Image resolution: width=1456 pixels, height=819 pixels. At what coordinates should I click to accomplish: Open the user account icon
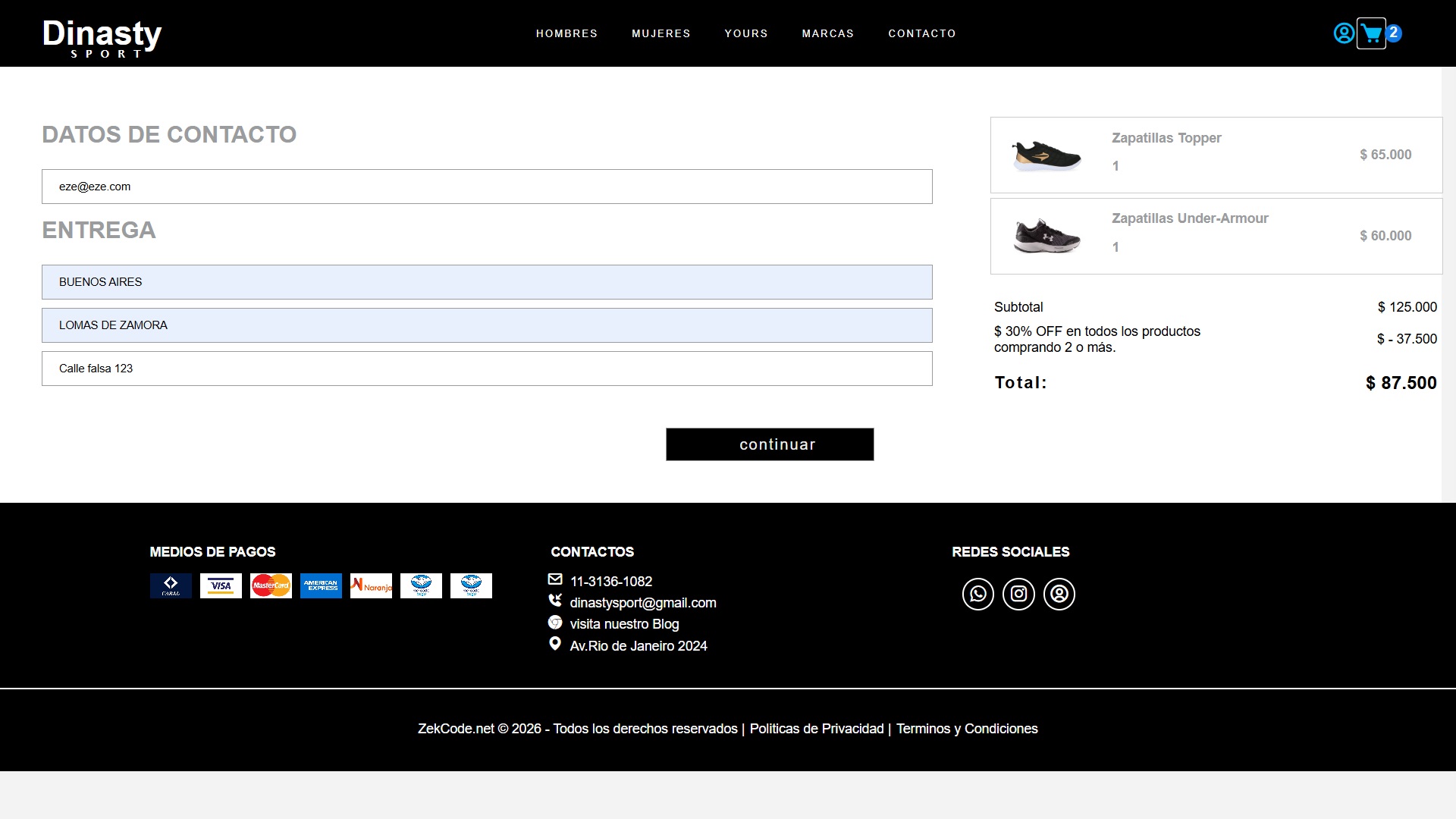[x=1343, y=33]
